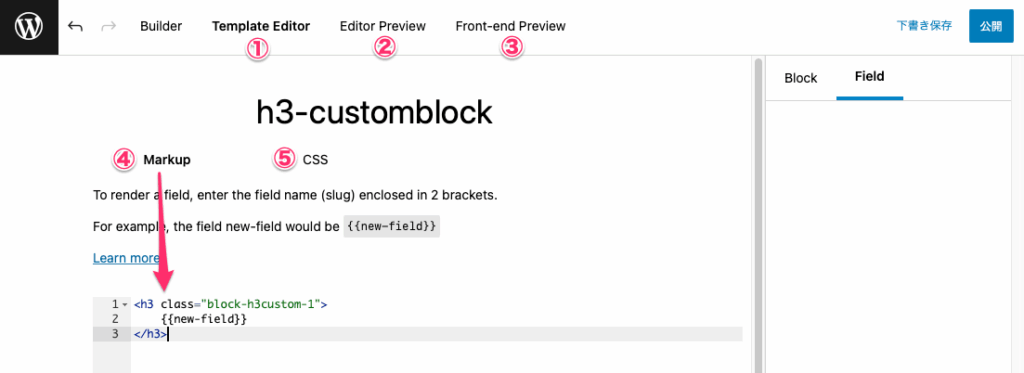
Task: Click the blue 公開 publish button
Action: [x=991, y=26]
